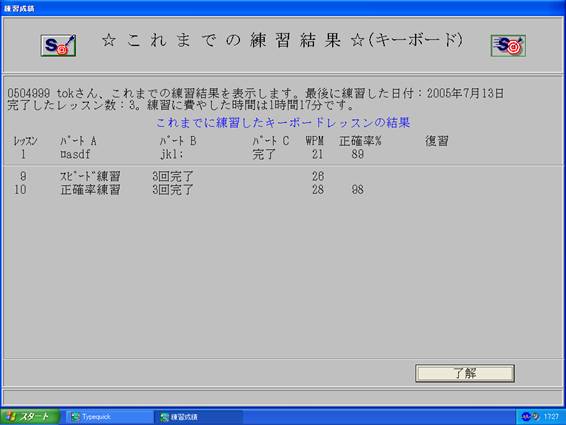Image resolution: width=566 pixels, height=425 pixels.
Task: Click 3回完了 in the lesson 10 row
Action: pyautogui.click(x=173, y=190)
